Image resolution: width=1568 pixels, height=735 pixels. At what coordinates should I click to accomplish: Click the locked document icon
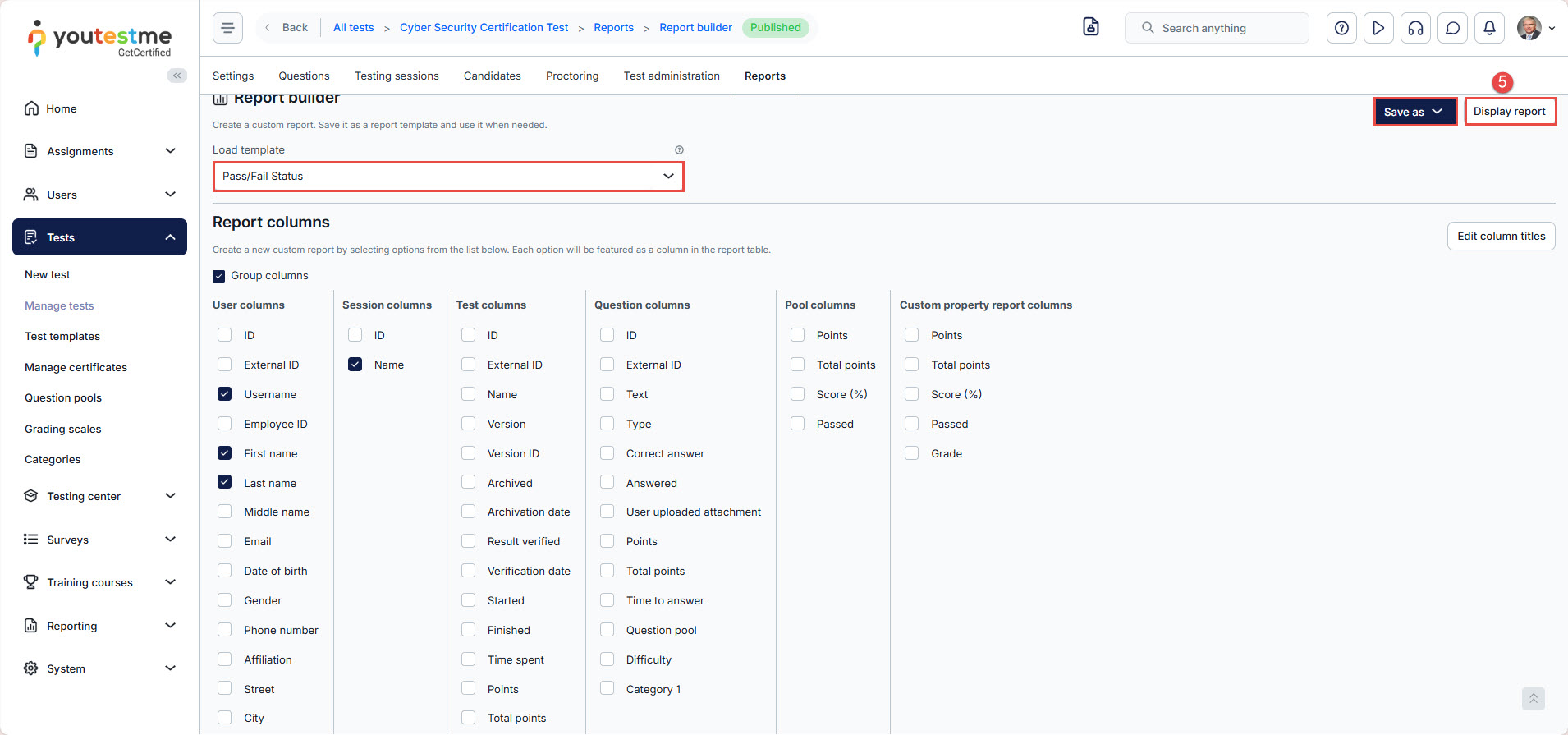(1090, 27)
